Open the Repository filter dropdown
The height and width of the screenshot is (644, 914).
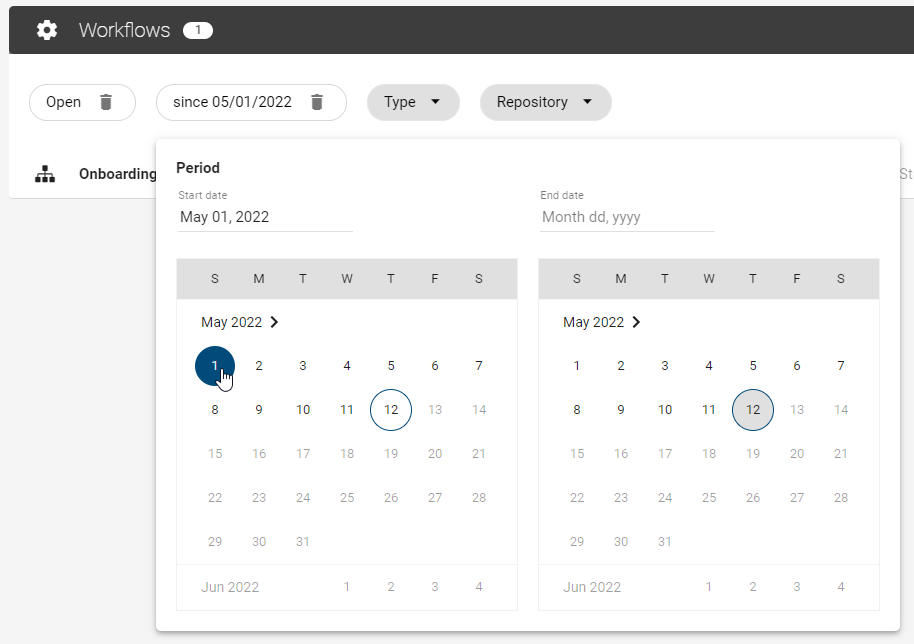click(x=545, y=101)
